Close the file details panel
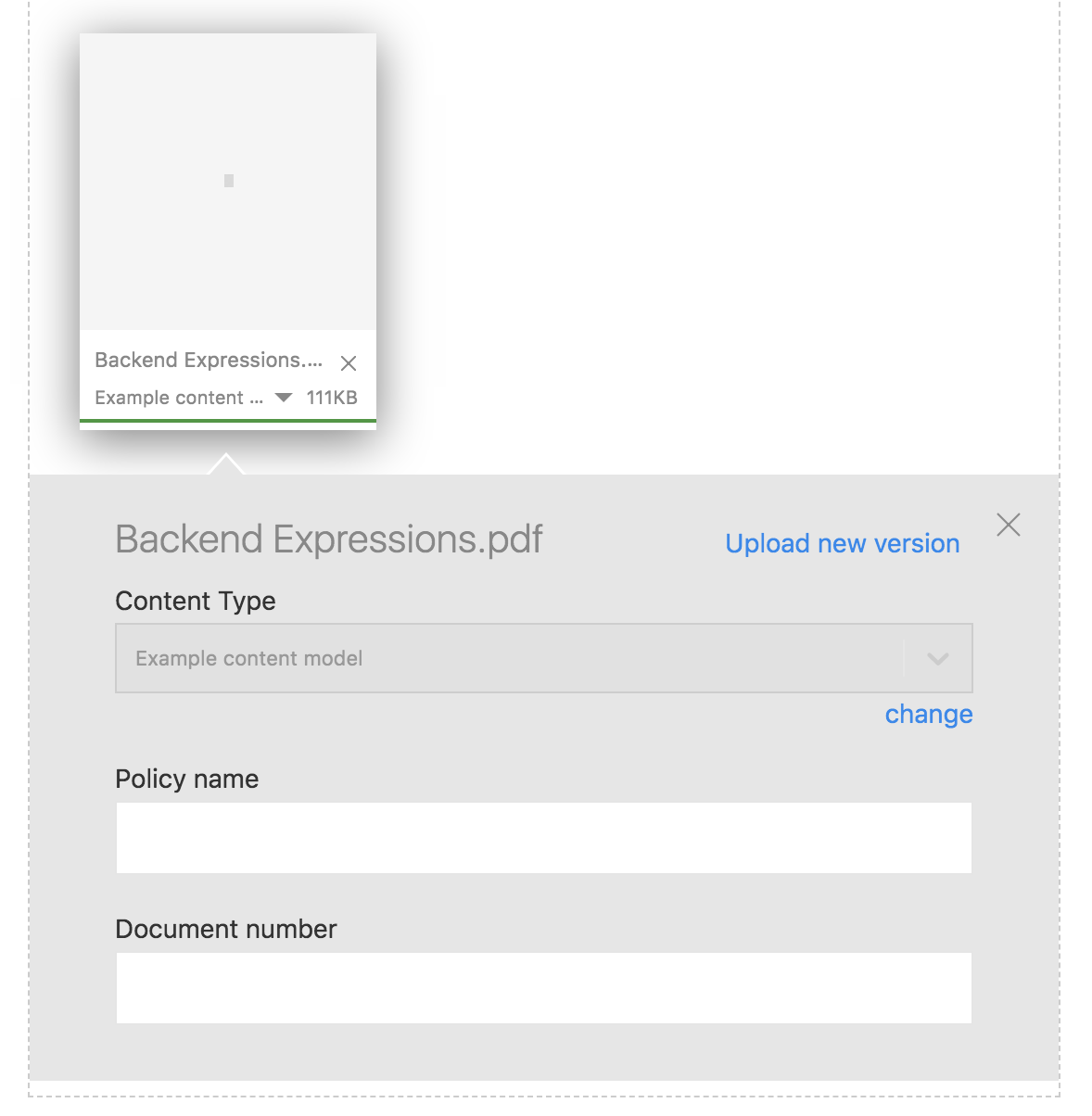 (1008, 525)
